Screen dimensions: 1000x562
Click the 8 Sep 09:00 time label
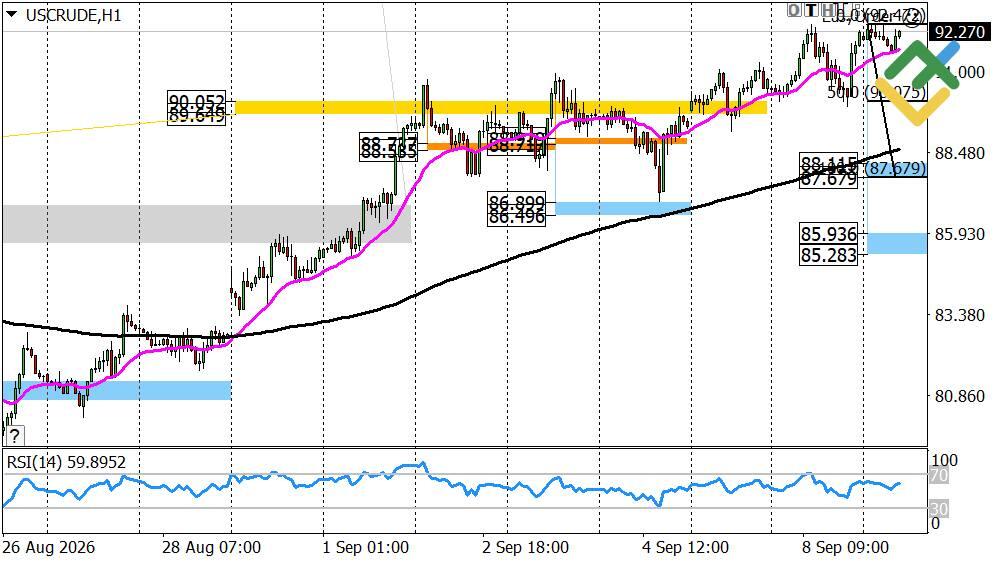click(x=845, y=547)
